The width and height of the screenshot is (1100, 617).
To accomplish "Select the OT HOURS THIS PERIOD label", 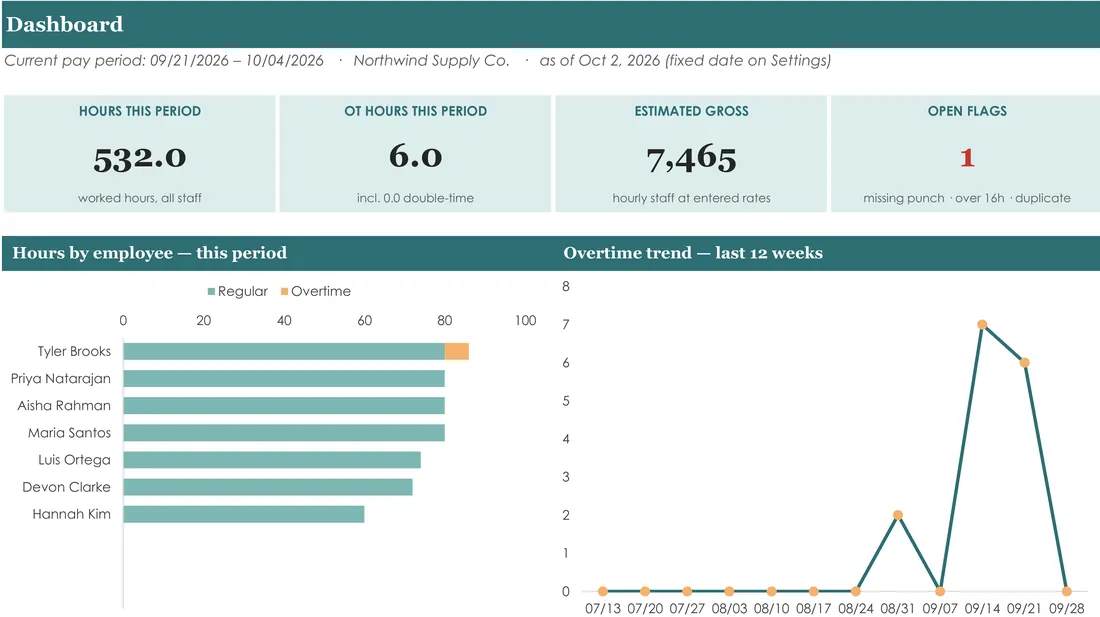I will (415, 111).
